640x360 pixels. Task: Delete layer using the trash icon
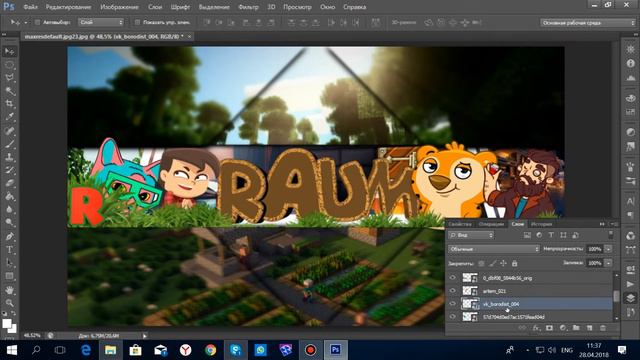pos(603,328)
